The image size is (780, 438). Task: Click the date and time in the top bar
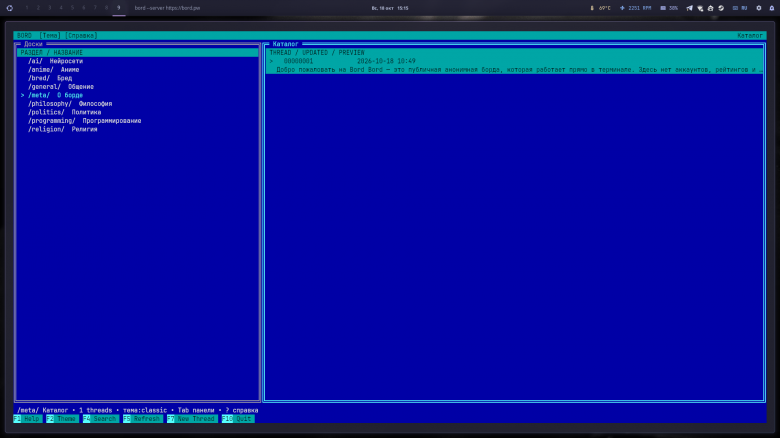390,8
